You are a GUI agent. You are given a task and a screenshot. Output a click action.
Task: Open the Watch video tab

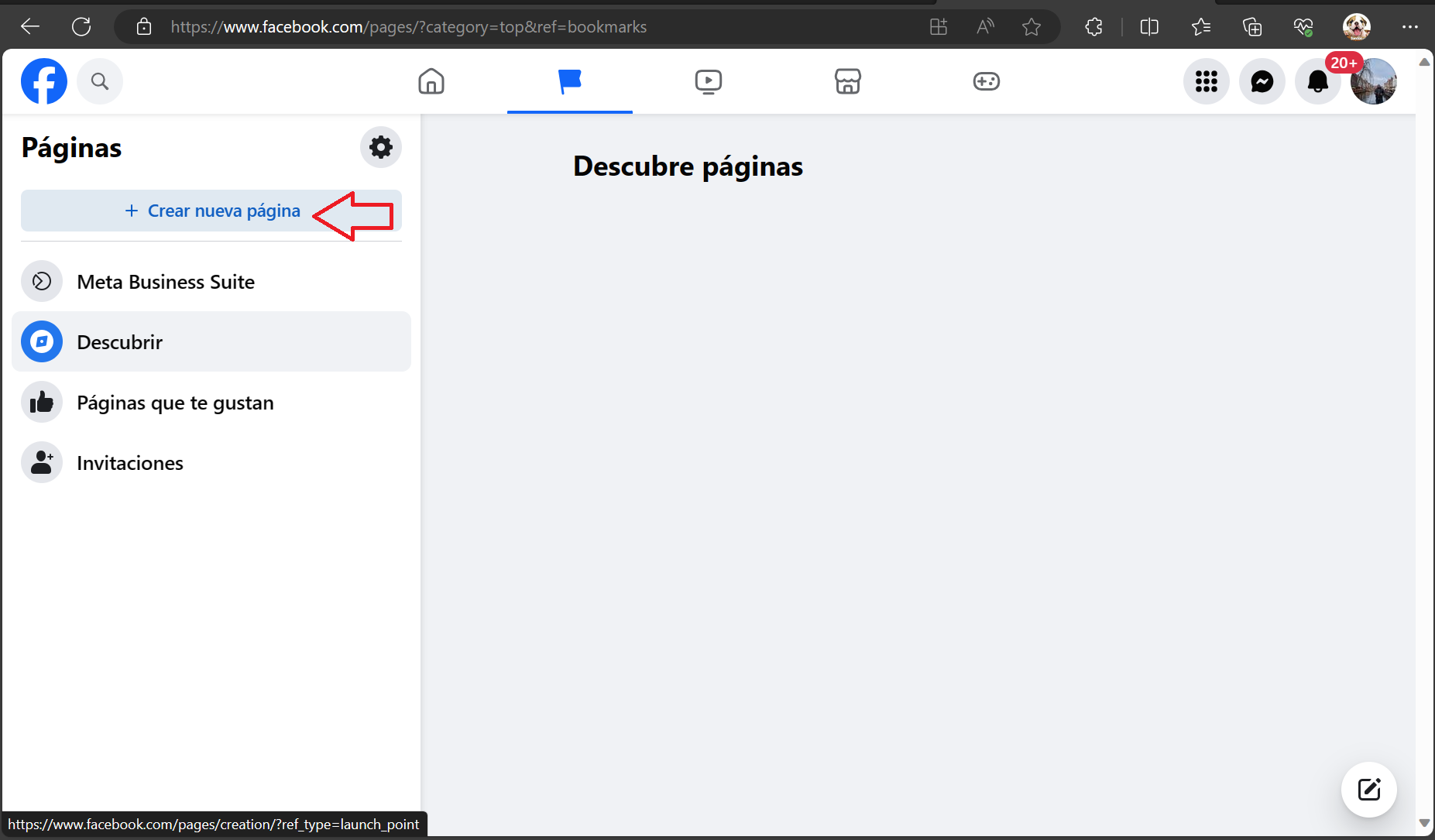click(x=708, y=81)
